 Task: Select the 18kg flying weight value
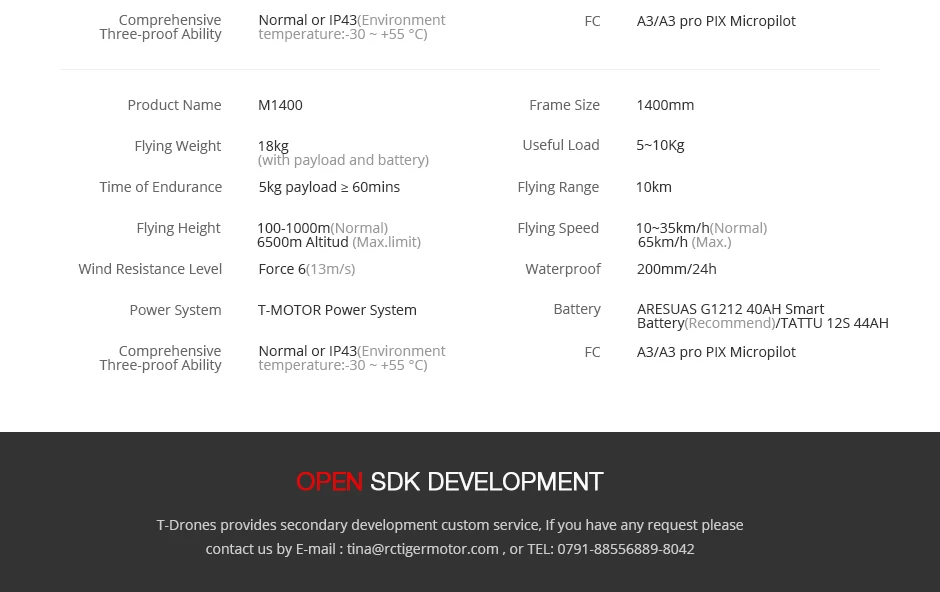(x=273, y=146)
